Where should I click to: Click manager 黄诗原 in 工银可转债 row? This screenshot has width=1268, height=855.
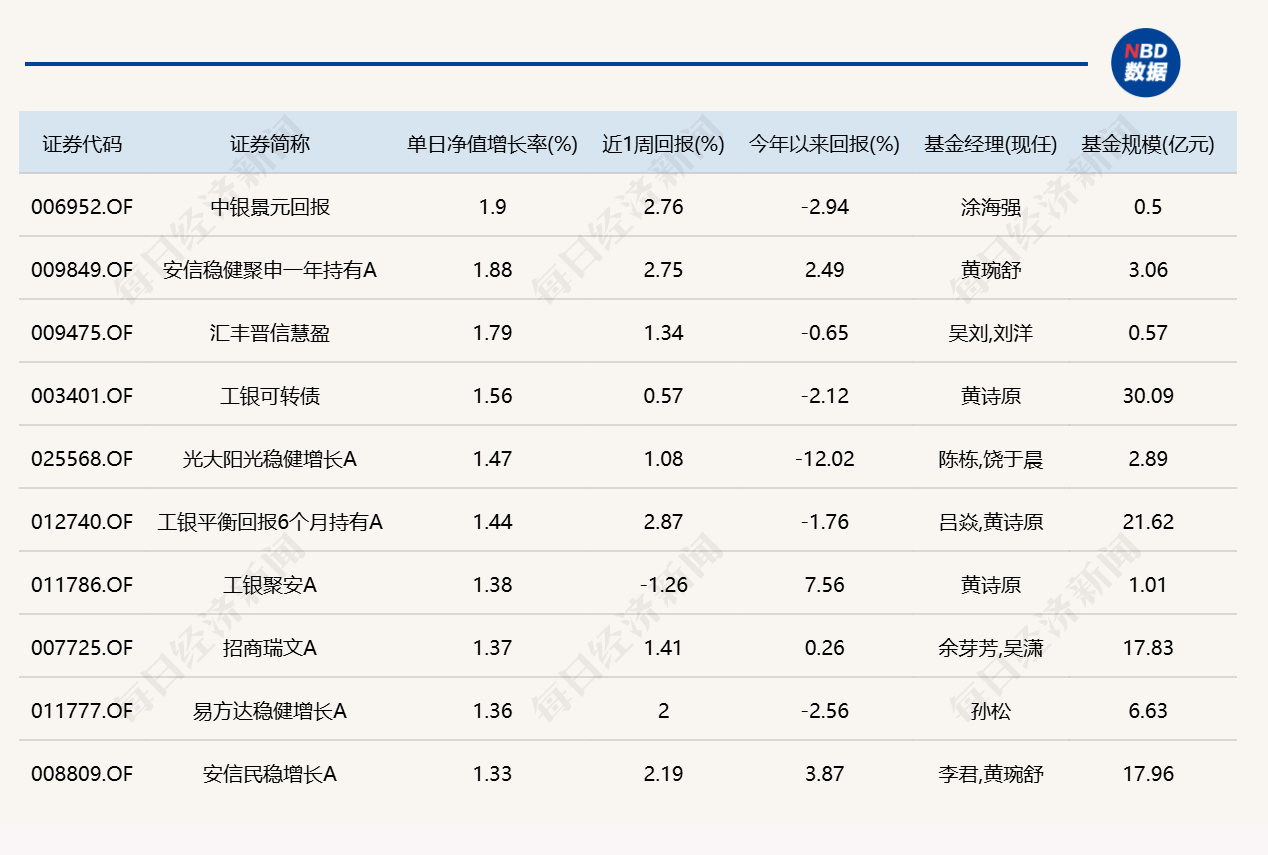point(990,396)
